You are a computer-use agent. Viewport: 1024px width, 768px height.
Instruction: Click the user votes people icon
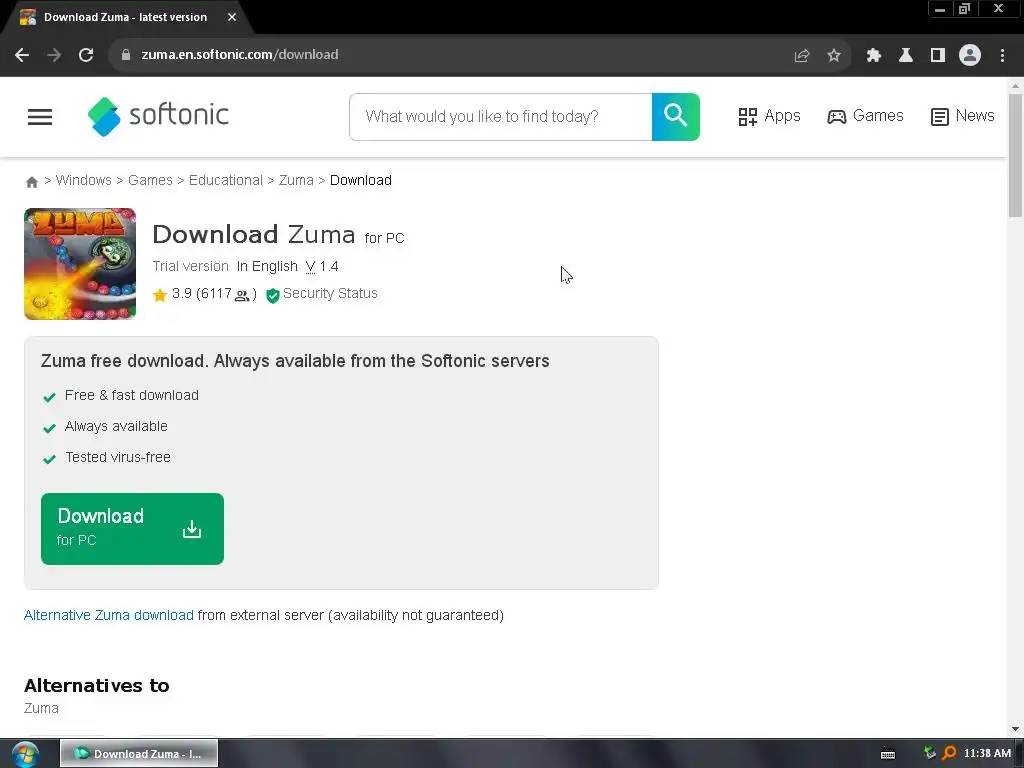click(x=242, y=296)
